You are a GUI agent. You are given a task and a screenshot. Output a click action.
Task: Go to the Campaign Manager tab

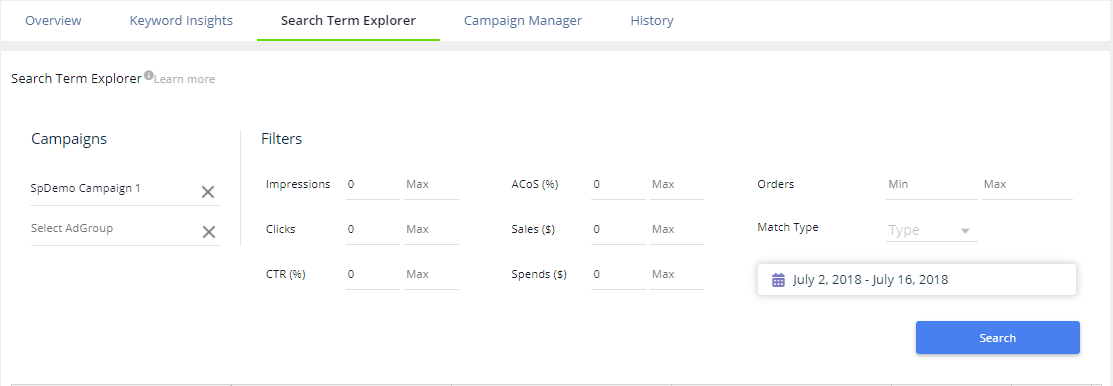[523, 21]
